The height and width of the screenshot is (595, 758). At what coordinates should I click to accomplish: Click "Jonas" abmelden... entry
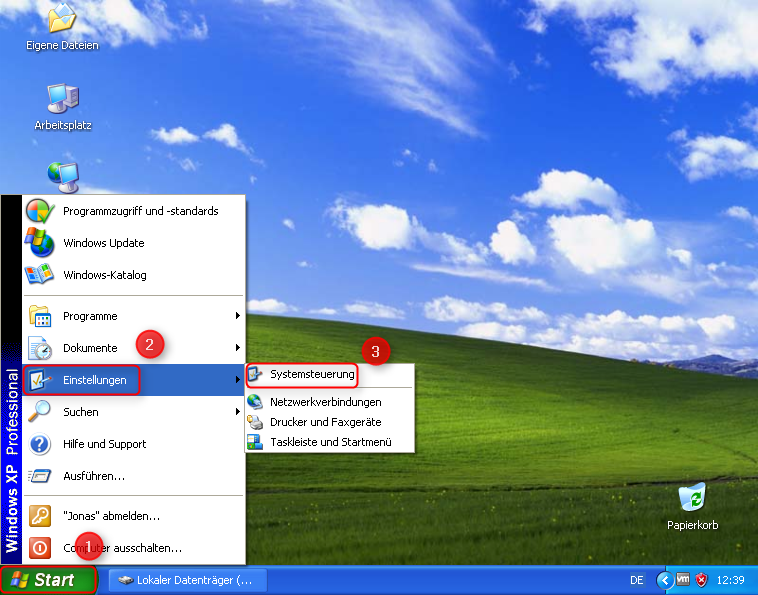point(134,516)
